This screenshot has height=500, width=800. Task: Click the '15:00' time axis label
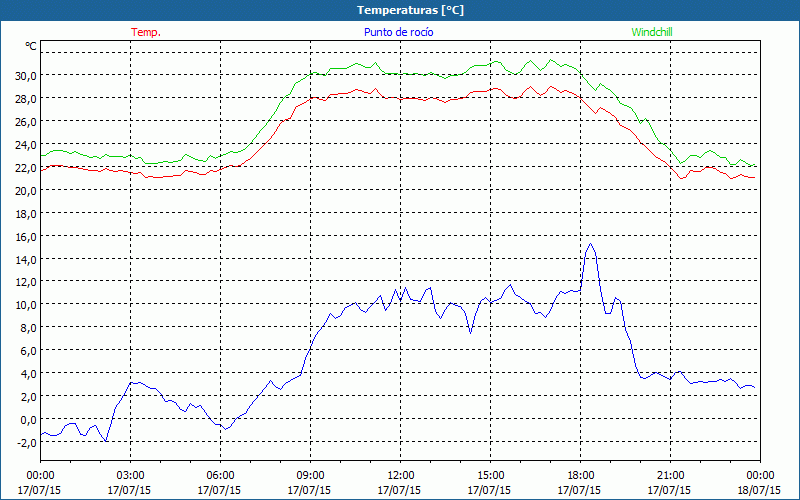[x=491, y=476]
